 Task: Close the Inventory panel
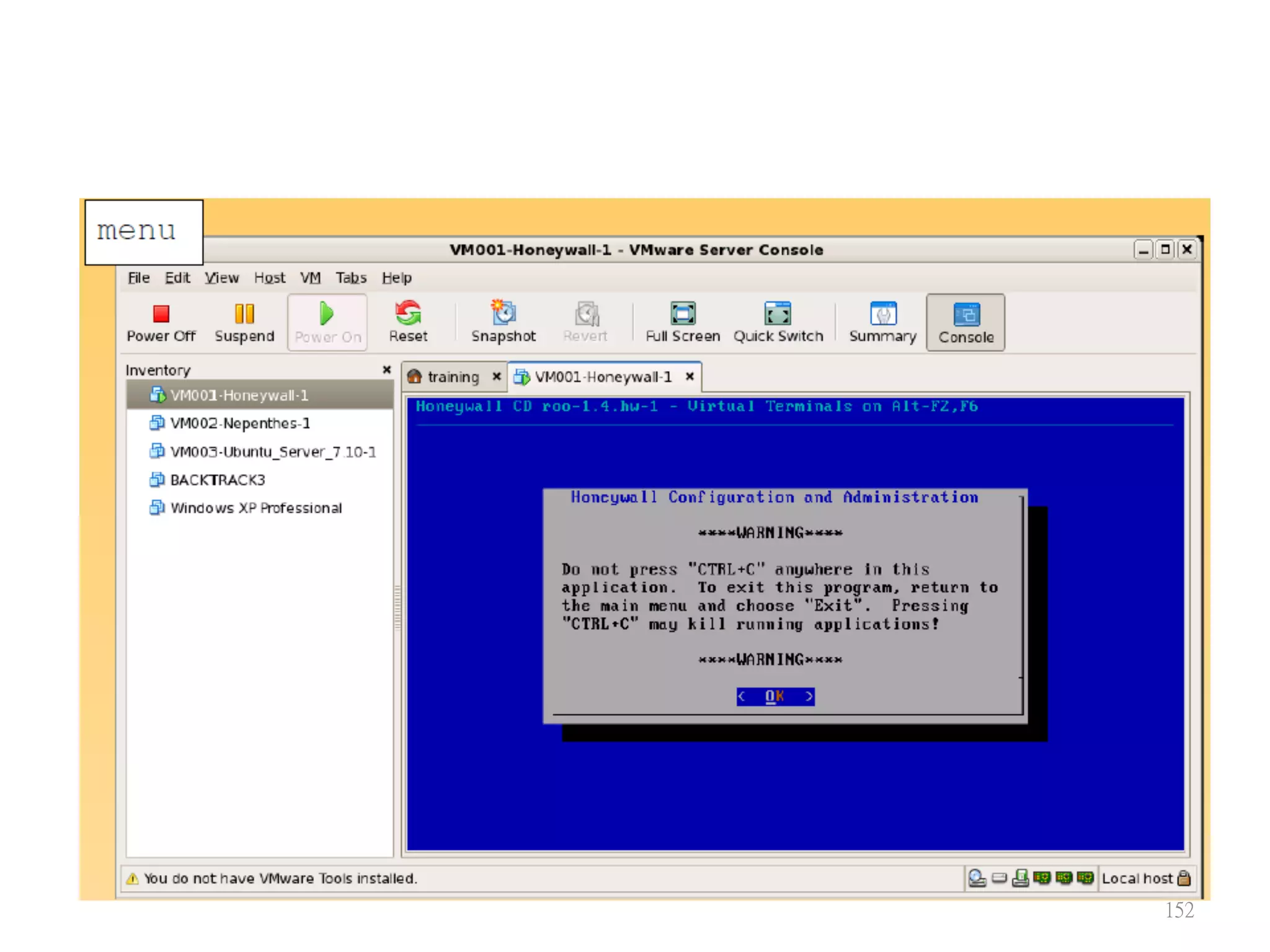[387, 369]
